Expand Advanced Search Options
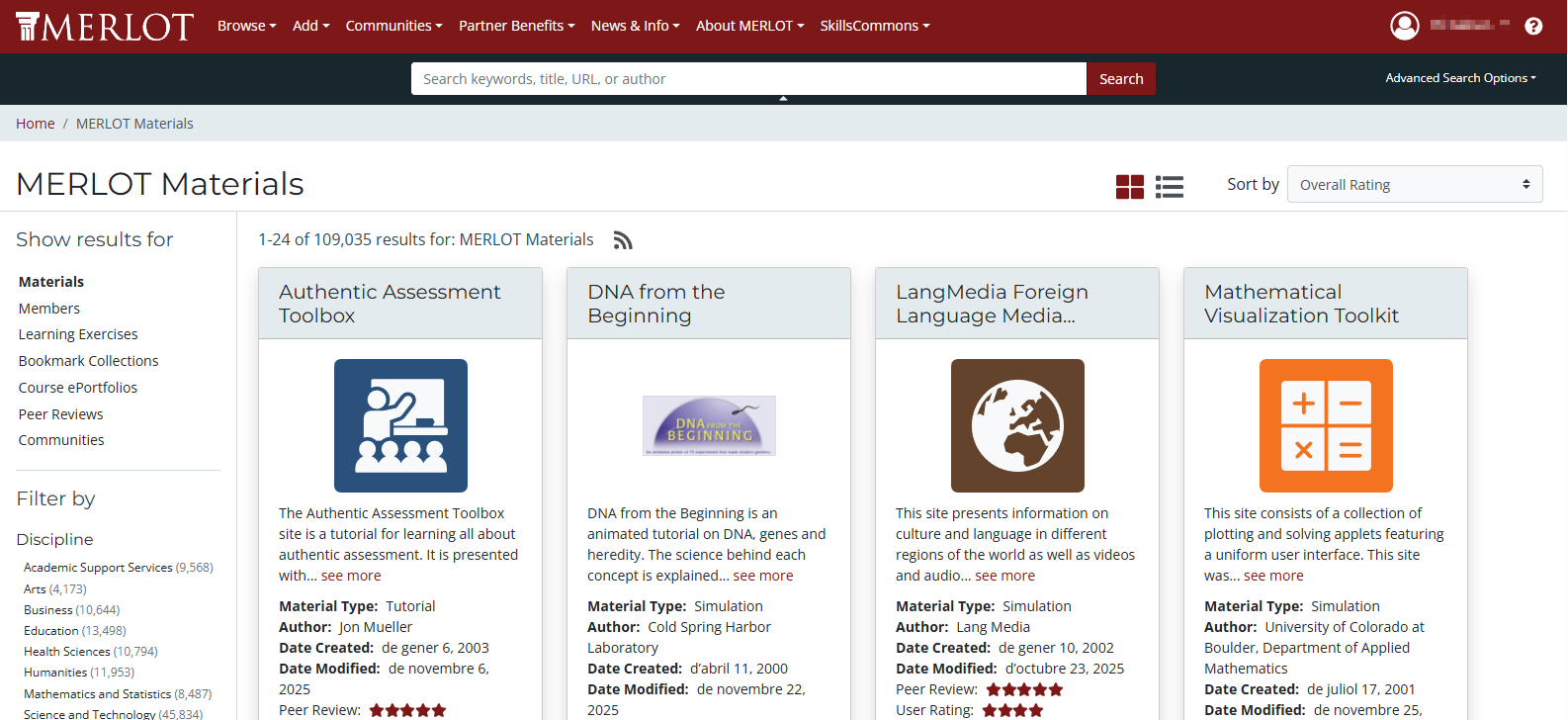The image size is (1568, 720). click(x=1459, y=78)
